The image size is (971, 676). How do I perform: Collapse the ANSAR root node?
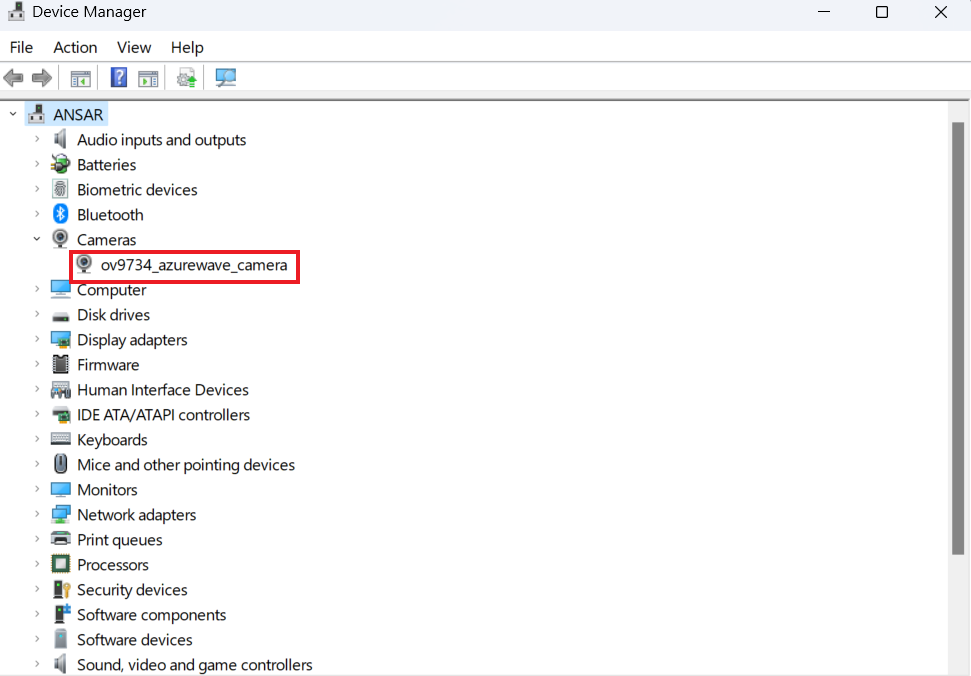[x=13, y=114]
